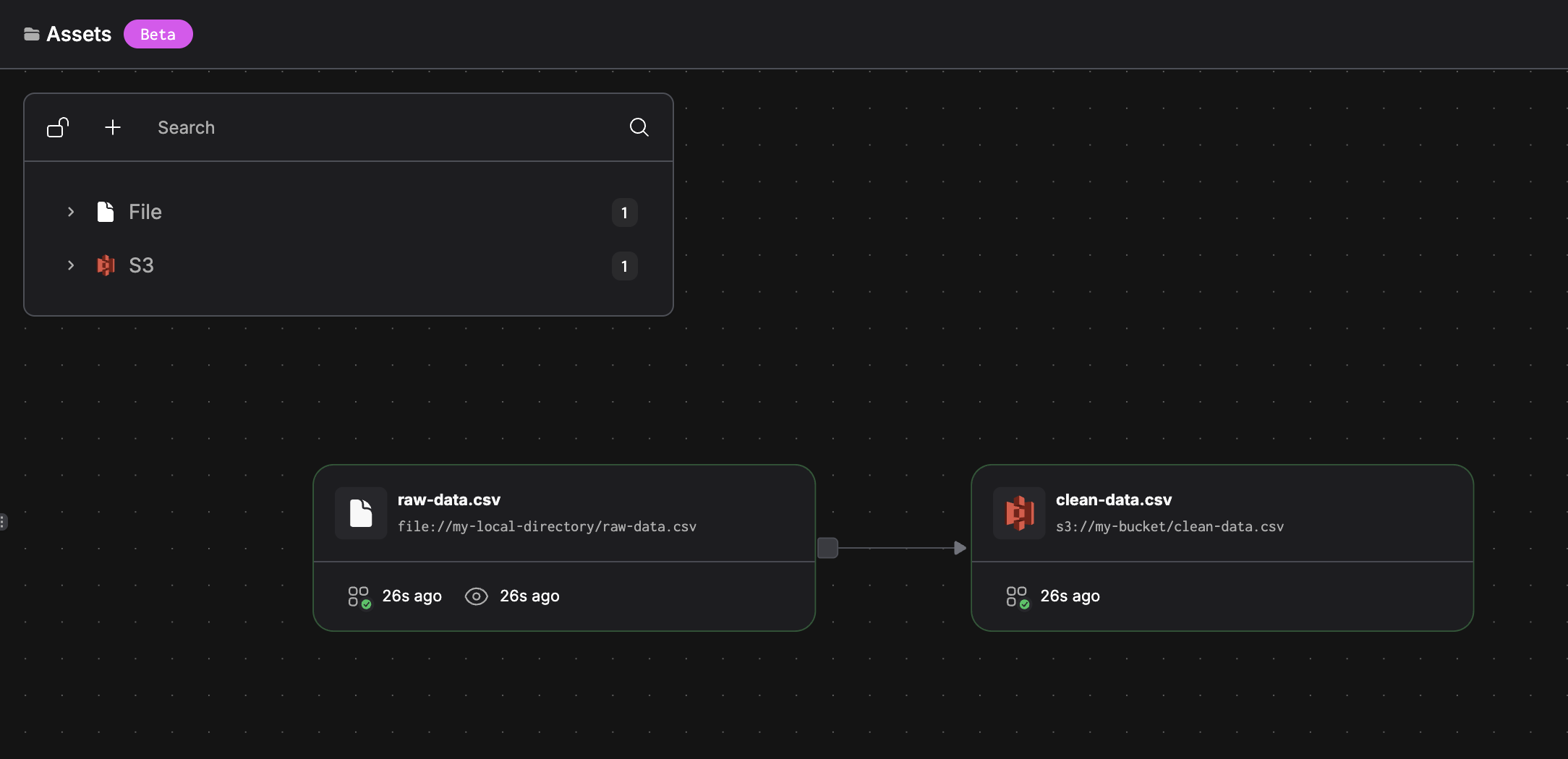Click the S3 bucket icon in the asset list
The height and width of the screenshot is (759, 1568).
106,265
